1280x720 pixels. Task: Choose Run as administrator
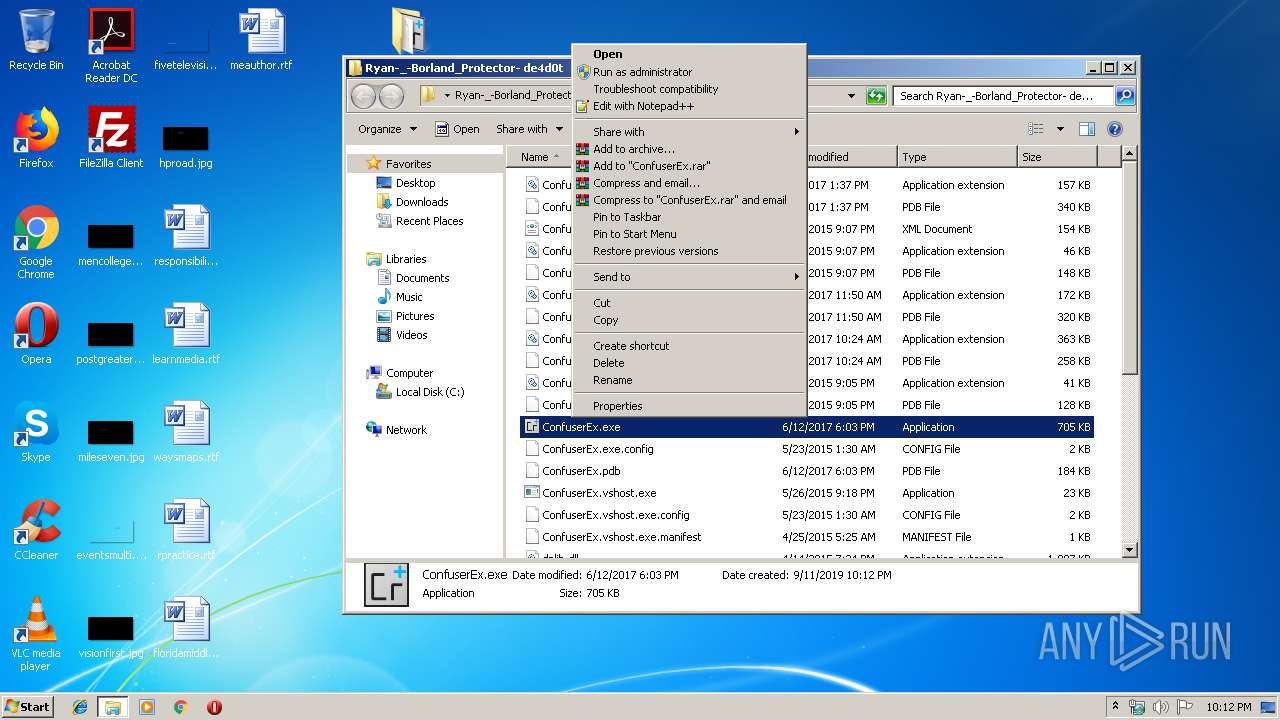point(690,72)
